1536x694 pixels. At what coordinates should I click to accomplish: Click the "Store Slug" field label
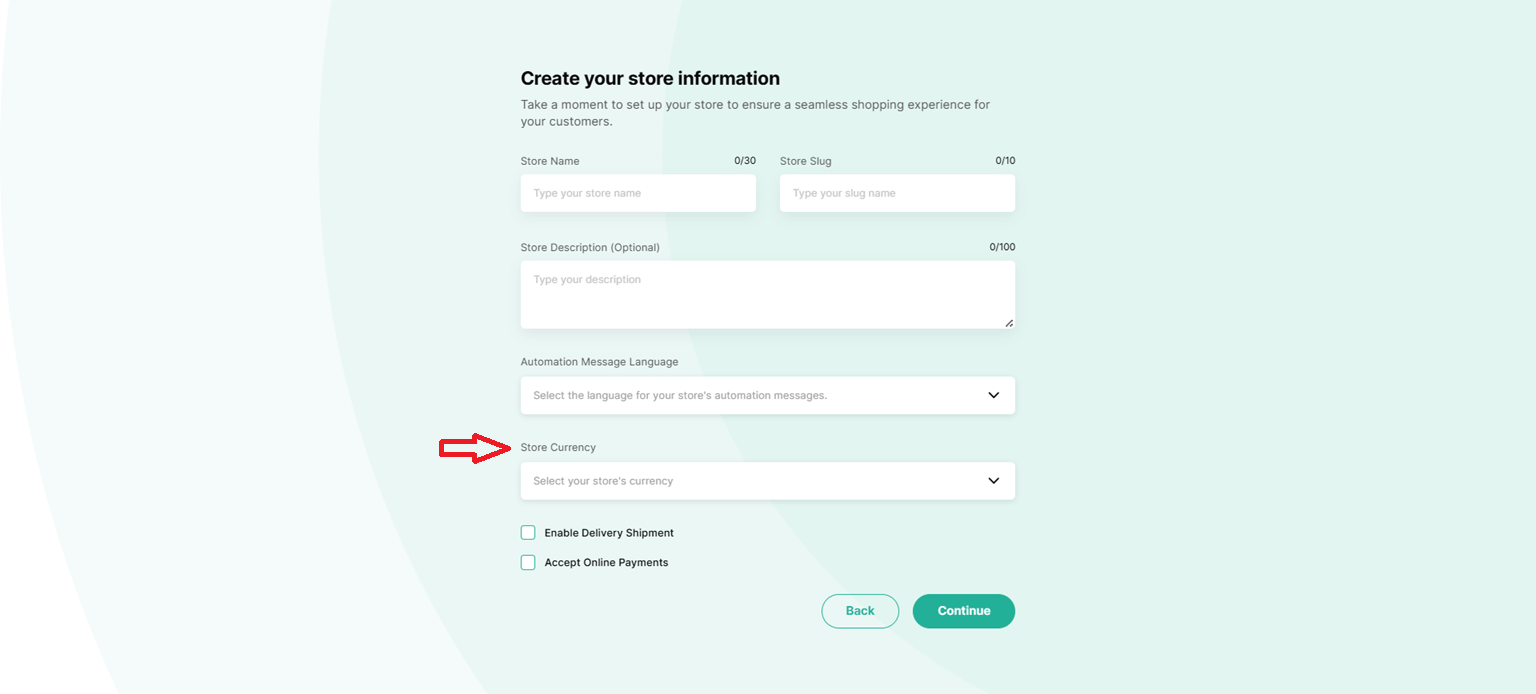[805, 161]
